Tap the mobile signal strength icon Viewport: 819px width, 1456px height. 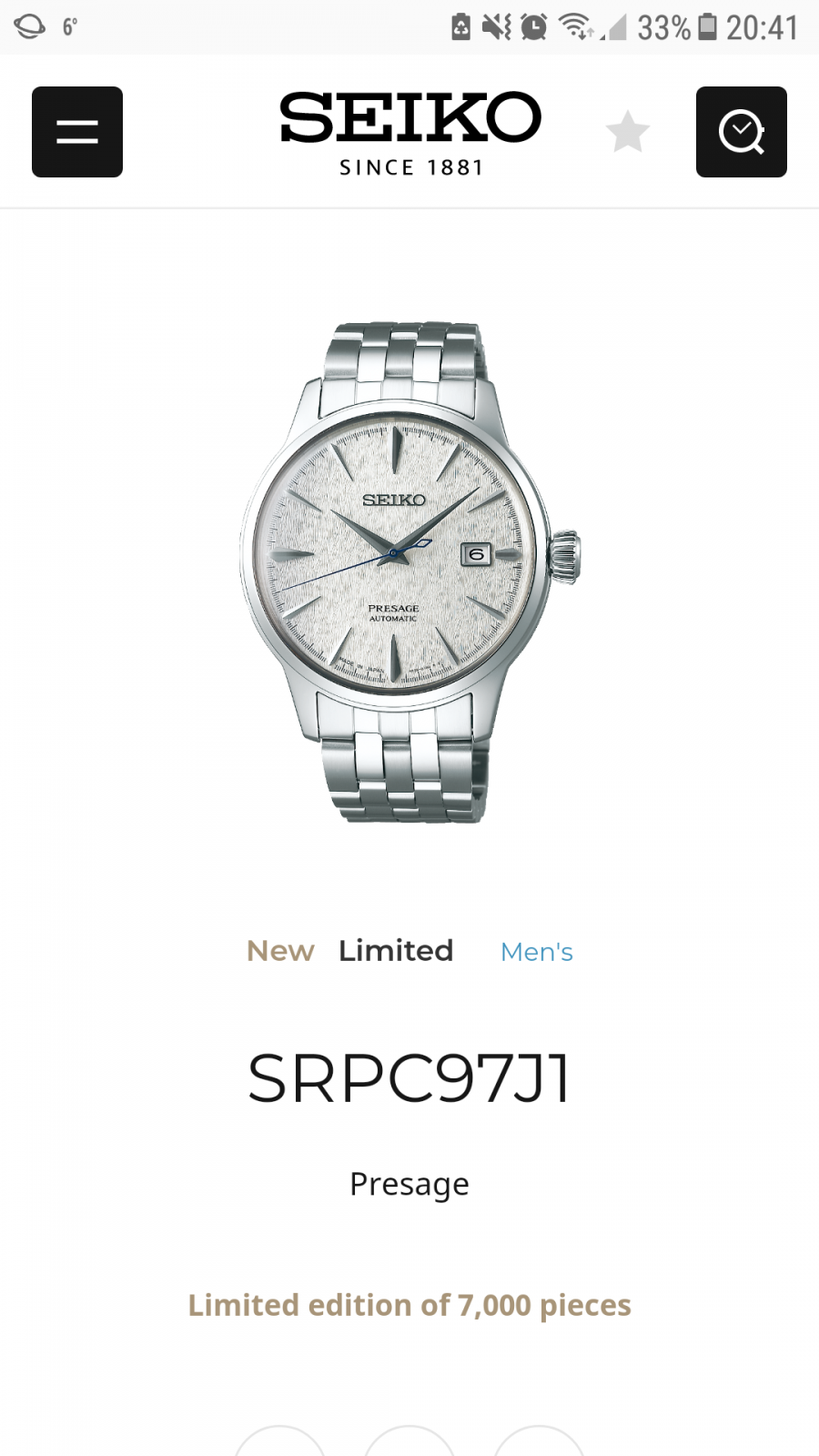(x=614, y=28)
